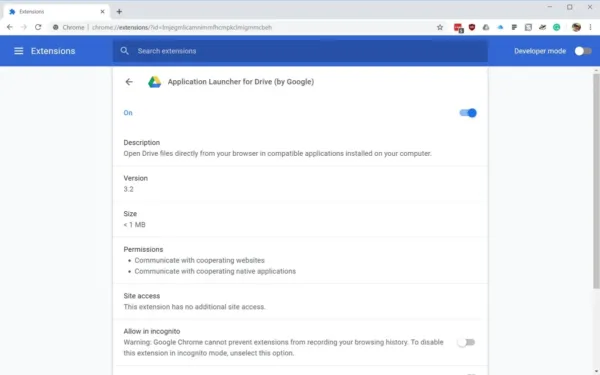
Task: Click the version value '3.2'
Action: point(128,189)
